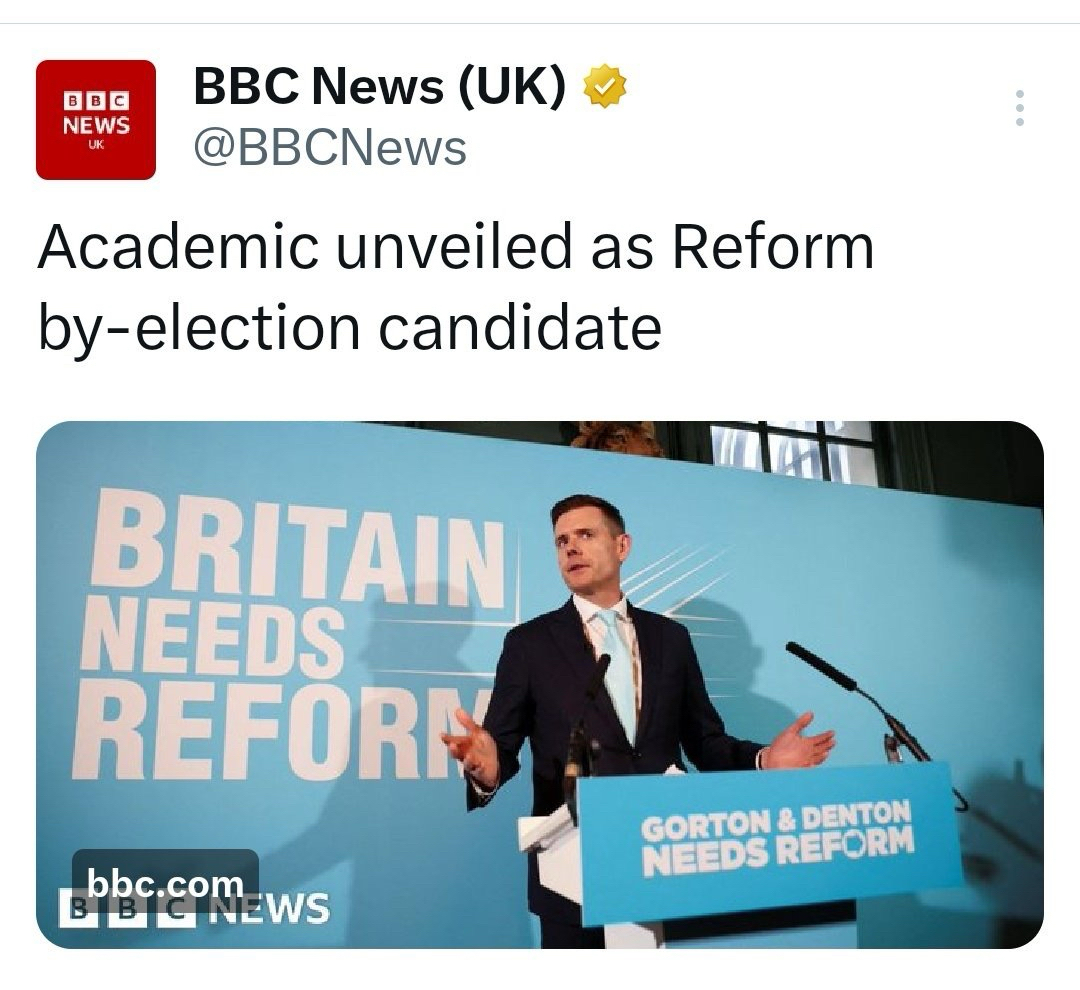The height and width of the screenshot is (990, 1080).
Task: Open the BBC News profile avatar
Action: point(96,120)
